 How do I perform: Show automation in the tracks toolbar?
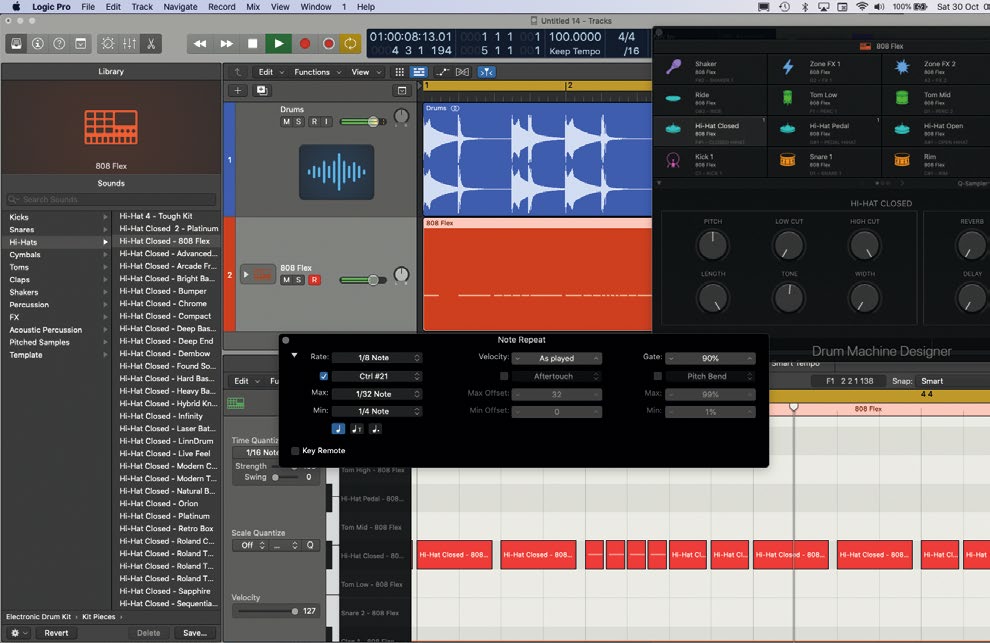point(442,72)
